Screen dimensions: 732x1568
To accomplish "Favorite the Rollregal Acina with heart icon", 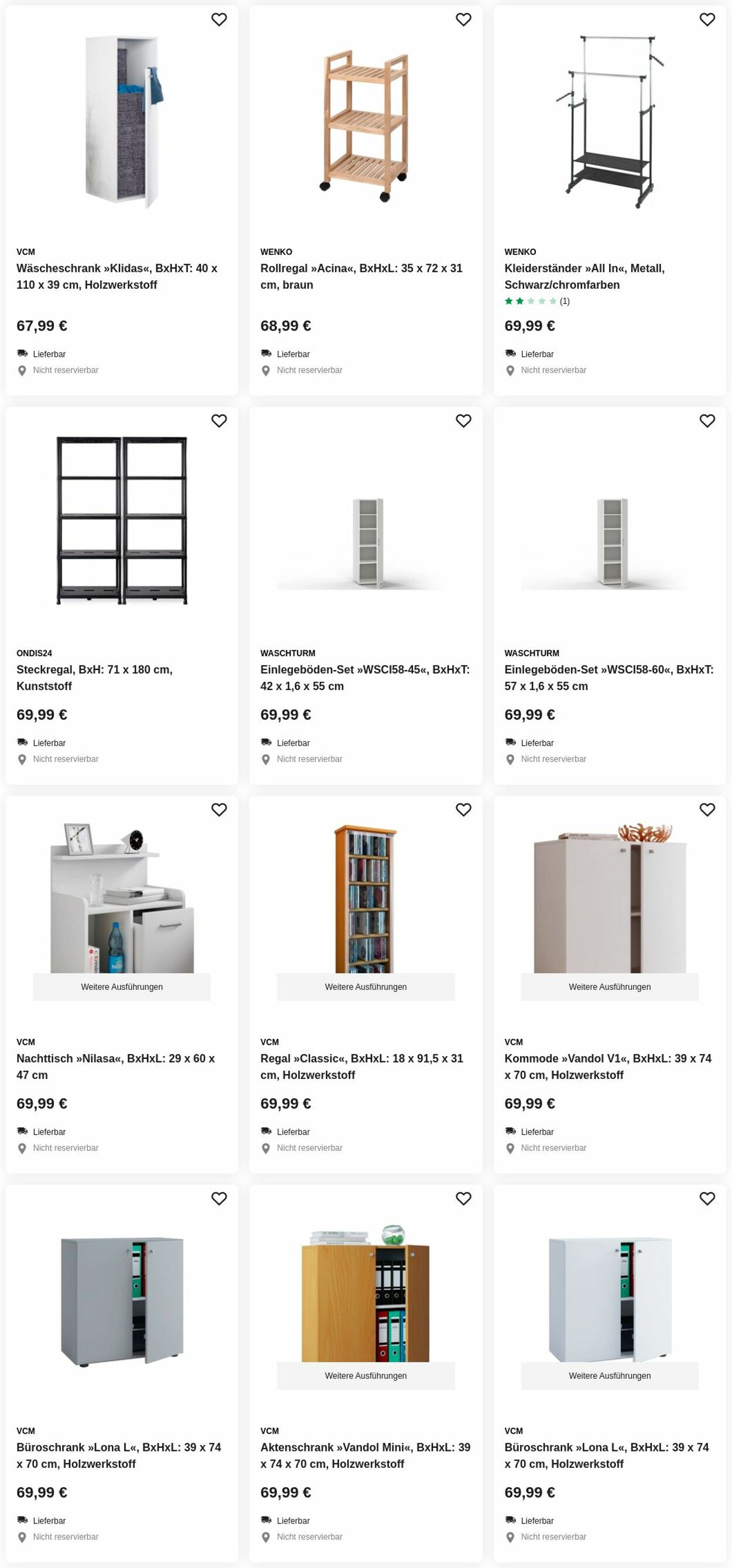I will (x=463, y=19).
